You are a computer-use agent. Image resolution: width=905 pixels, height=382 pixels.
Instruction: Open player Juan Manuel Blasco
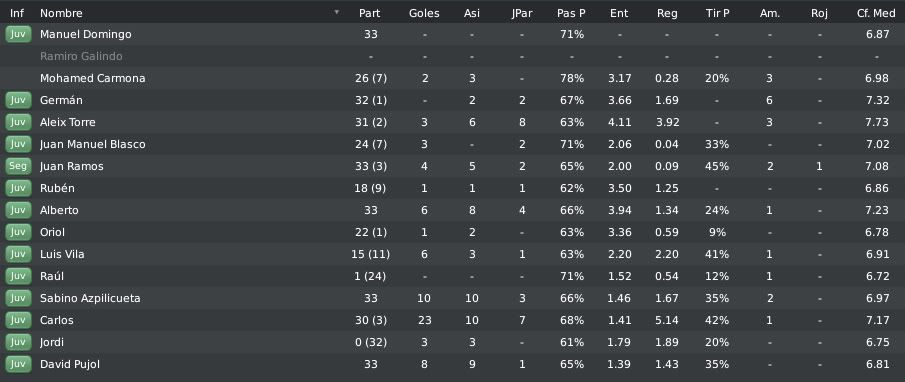point(92,144)
